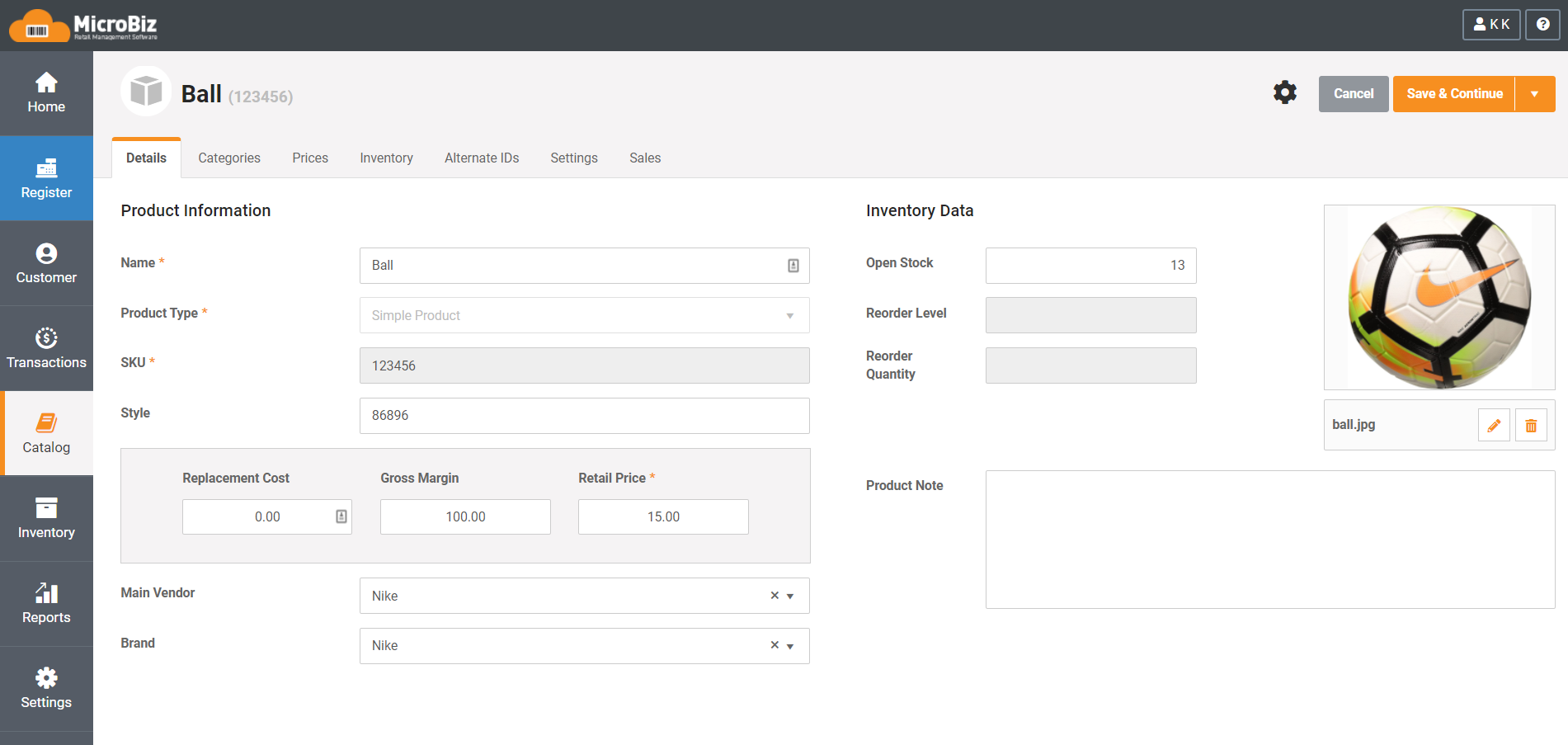Image resolution: width=1568 pixels, height=745 pixels.
Task: Clear the Main Vendor selection
Action: 775,596
